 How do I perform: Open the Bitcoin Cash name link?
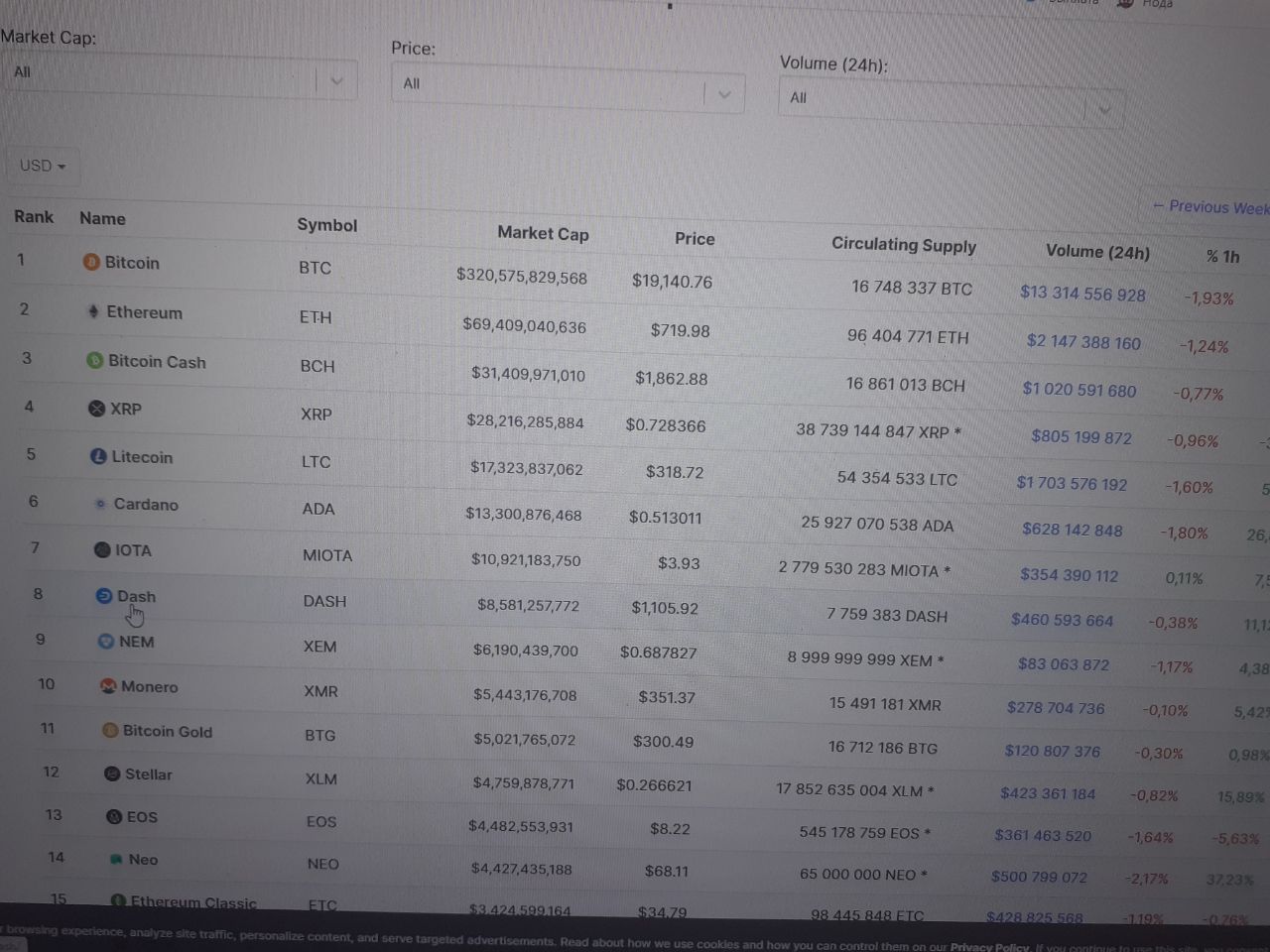tap(157, 362)
